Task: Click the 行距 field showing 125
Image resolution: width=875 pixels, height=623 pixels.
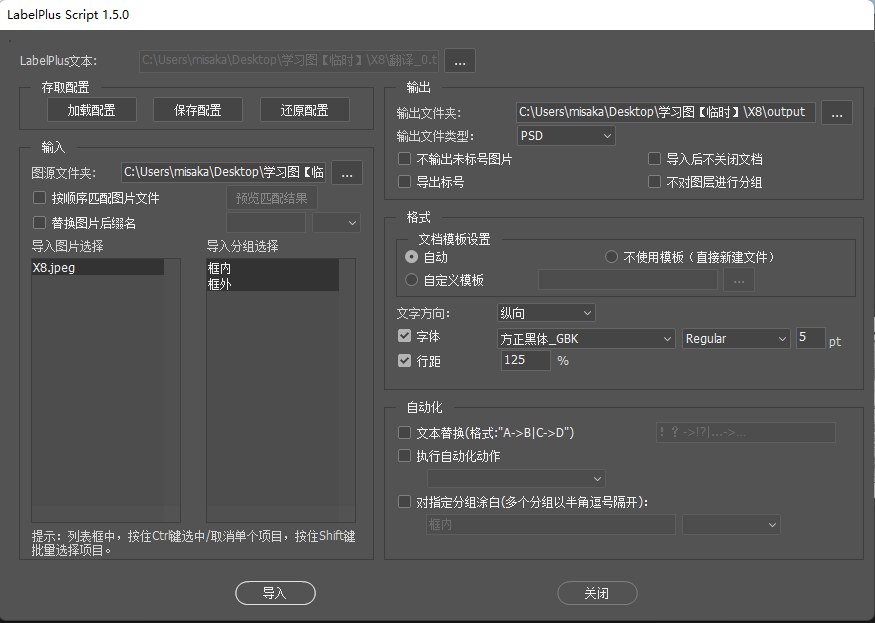Action: pos(525,360)
